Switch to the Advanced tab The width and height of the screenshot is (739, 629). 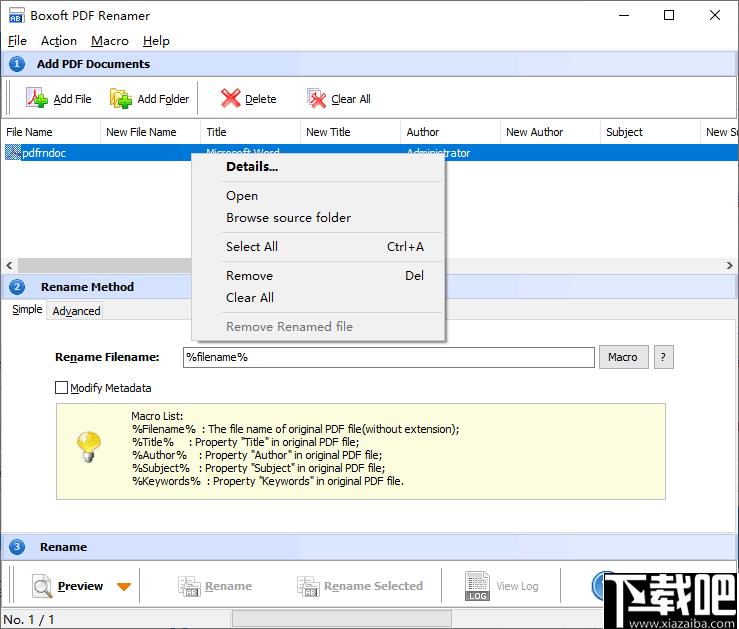coord(76,311)
